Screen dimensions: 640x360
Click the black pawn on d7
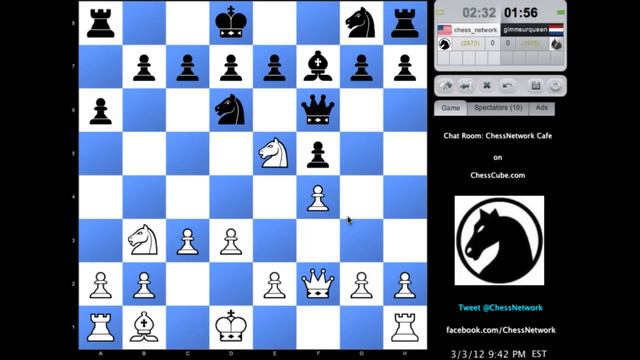[231, 67]
